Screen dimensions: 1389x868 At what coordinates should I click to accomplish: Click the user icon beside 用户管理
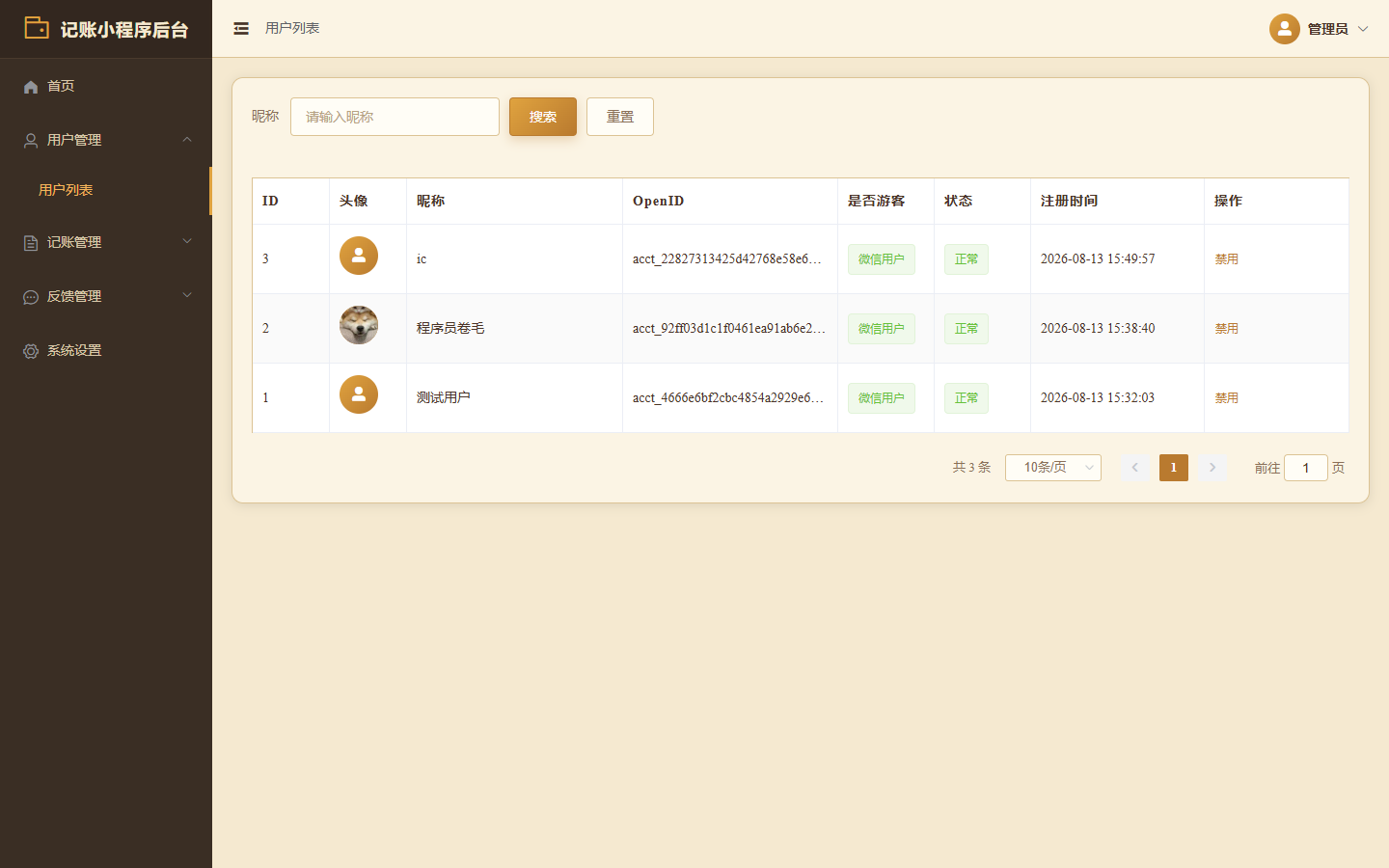pos(31,141)
